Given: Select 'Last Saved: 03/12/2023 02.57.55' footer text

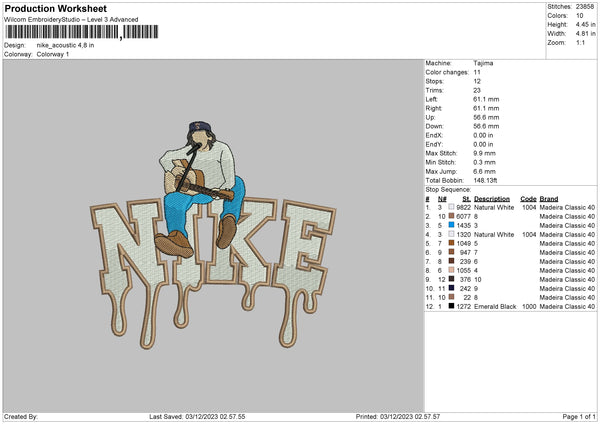Looking at the screenshot, I should pos(197,416).
